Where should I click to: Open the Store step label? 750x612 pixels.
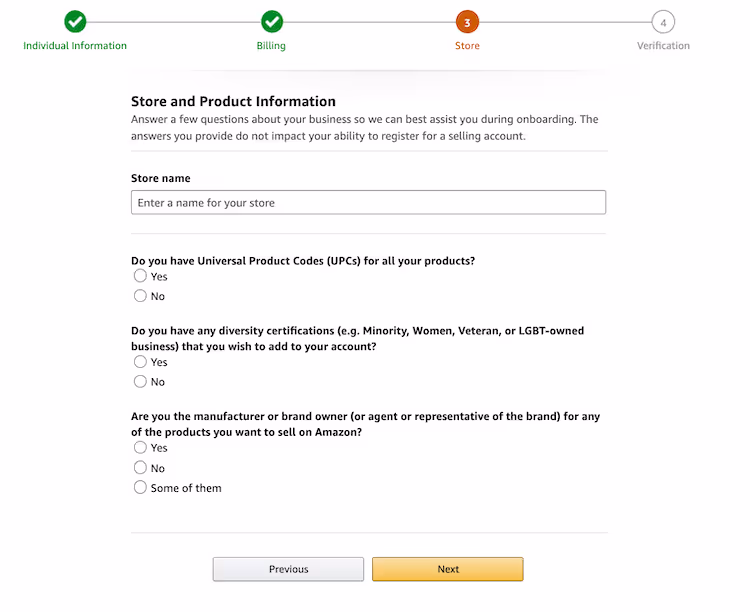coord(467,45)
